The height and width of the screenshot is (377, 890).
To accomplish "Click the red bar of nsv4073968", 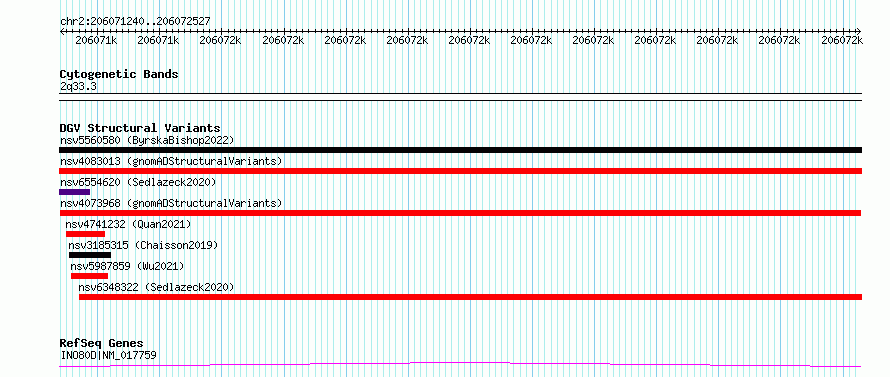I will [x=460, y=213].
